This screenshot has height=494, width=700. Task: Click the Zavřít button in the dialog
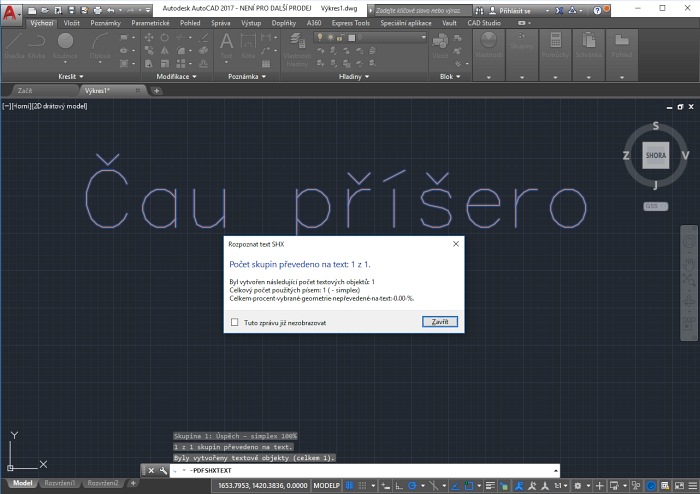pyautogui.click(x=440, y=322)
